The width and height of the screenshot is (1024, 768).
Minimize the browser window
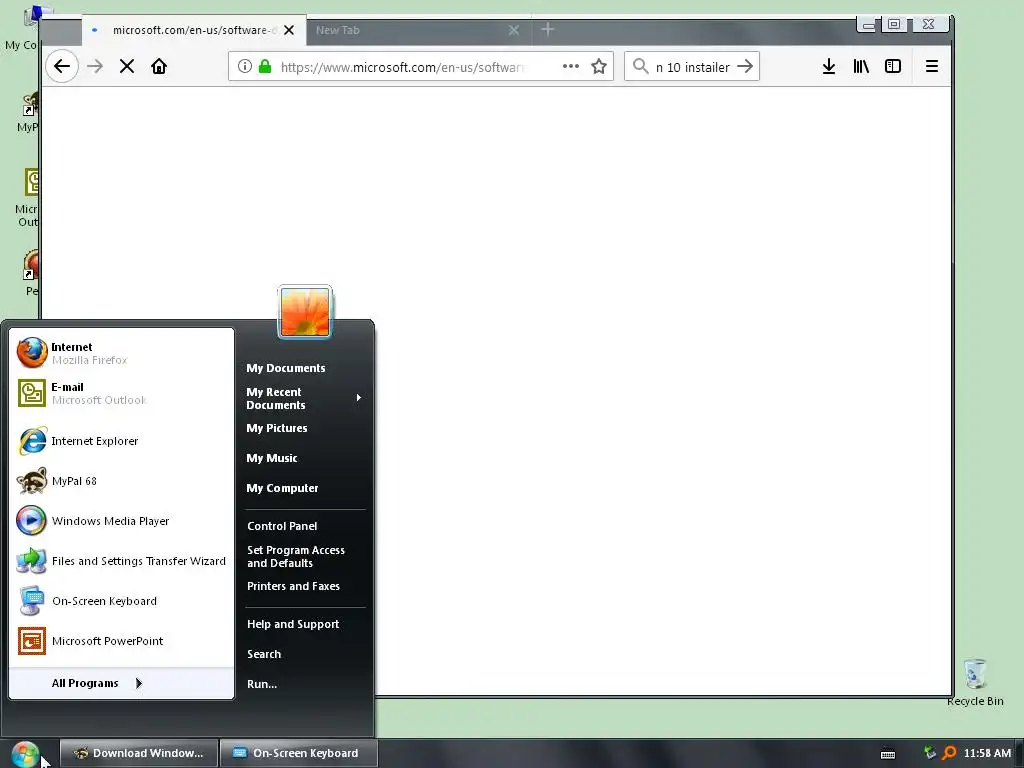pyautogui.click(x=868, y=25)
